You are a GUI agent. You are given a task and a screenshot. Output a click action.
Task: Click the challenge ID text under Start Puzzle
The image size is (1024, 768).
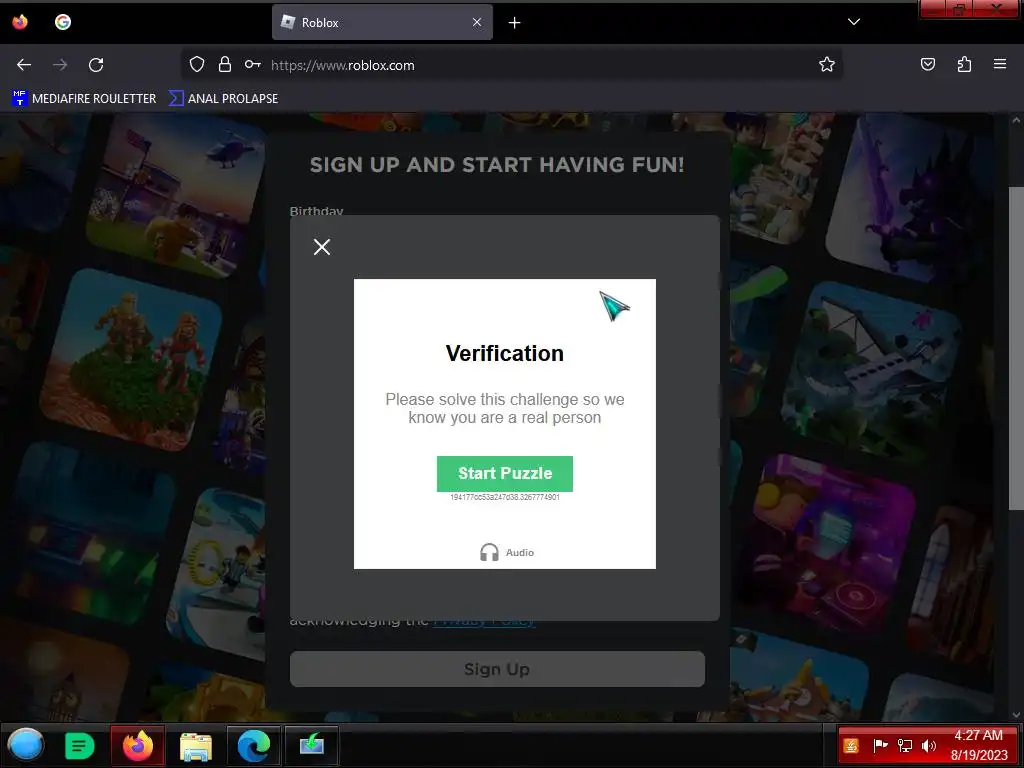pyautogui.click(x=505, y=498)
